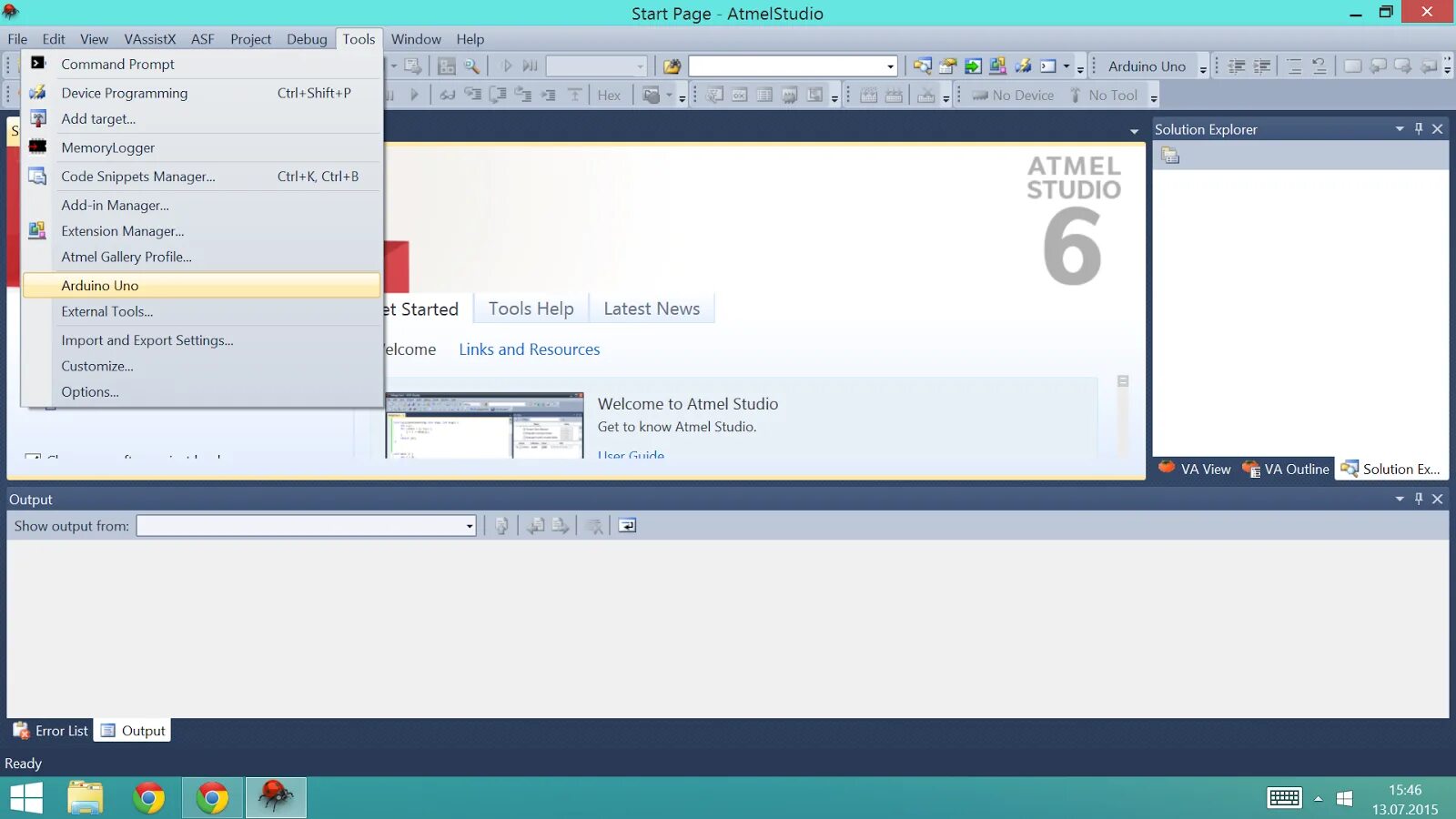The image size is (1456, 819).
Task: Click the Arduino Uno toolbar button
Action: click(1147, 66)
